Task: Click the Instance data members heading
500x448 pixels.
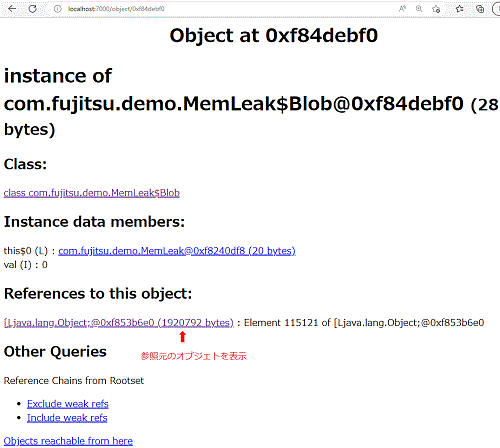Action: (x=94, y=222)
